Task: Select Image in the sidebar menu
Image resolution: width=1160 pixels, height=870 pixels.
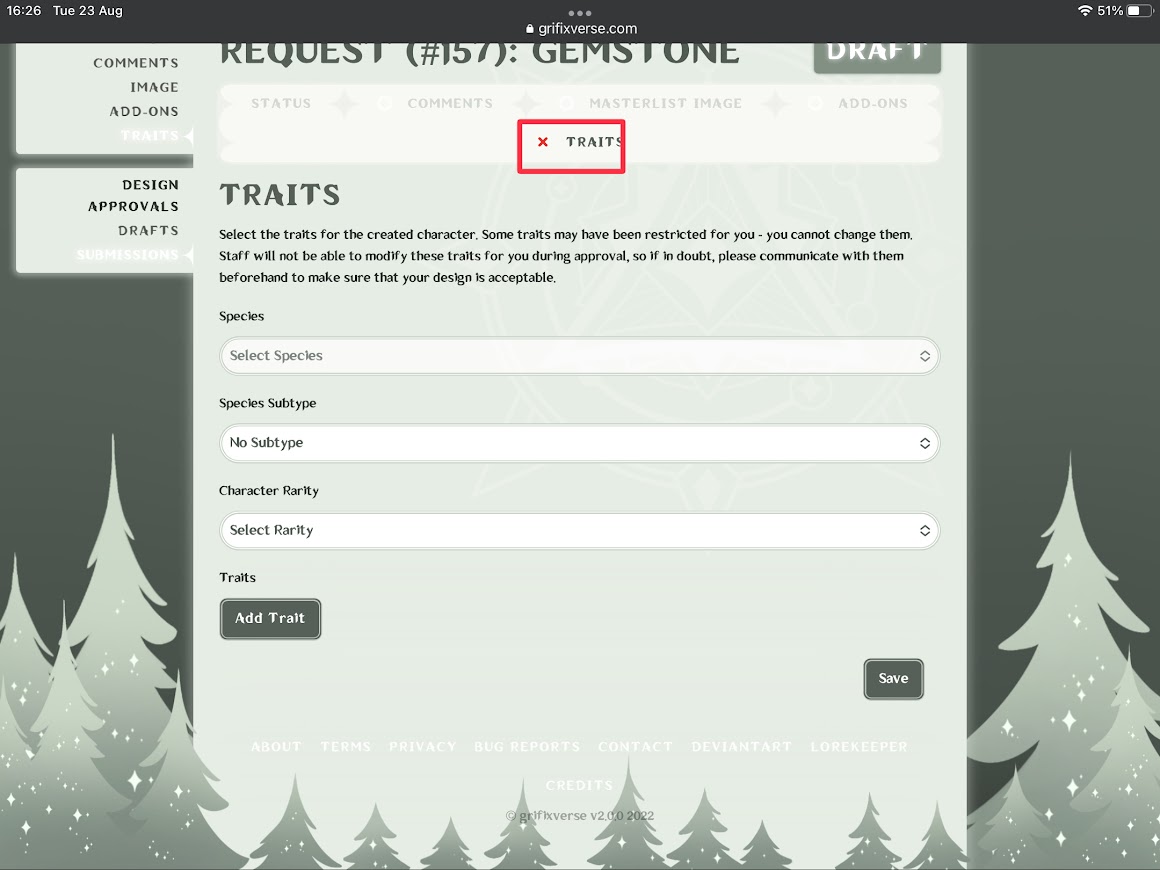Action: click(154, 87)
